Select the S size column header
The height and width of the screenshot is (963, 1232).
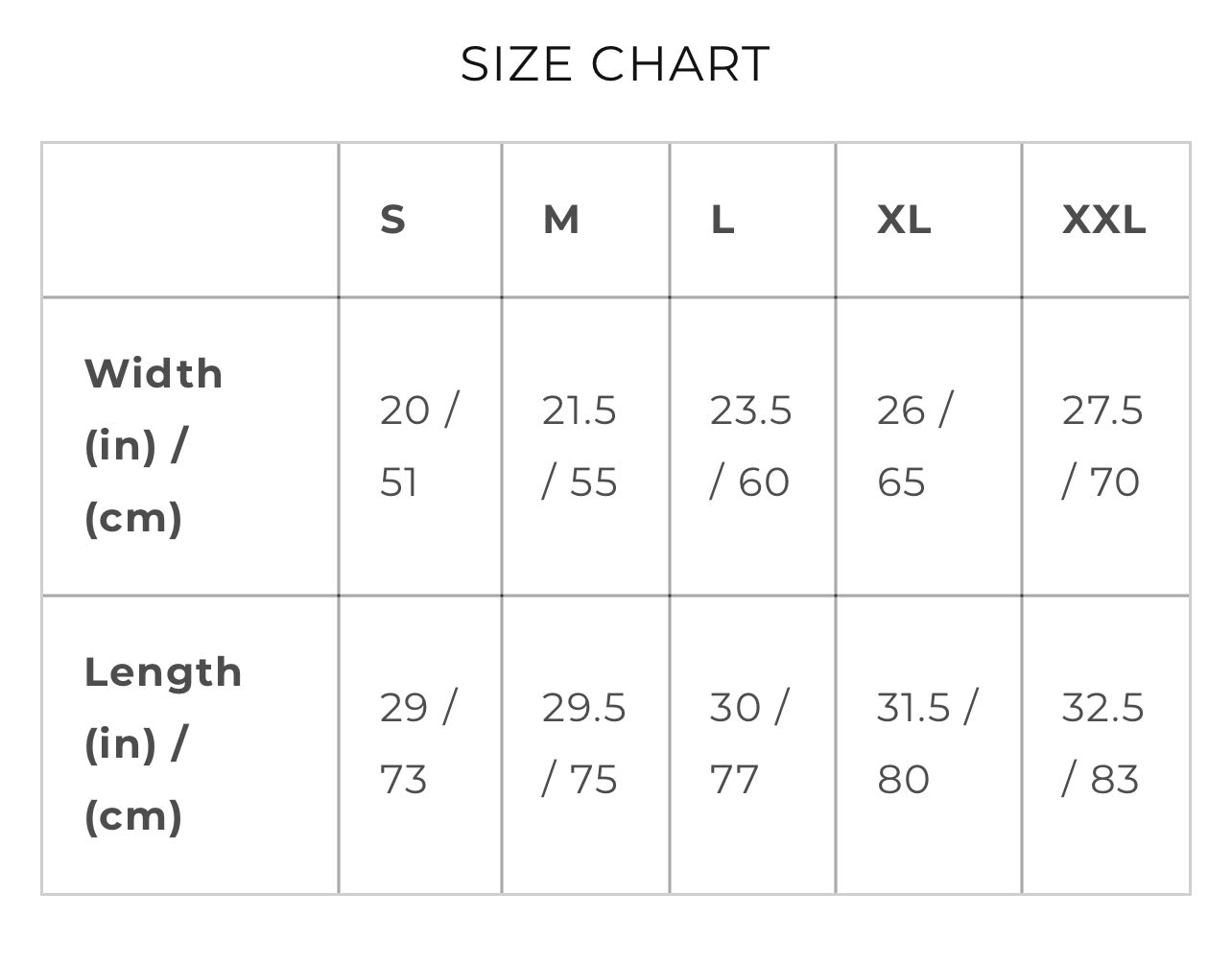(x=393, y=220)
